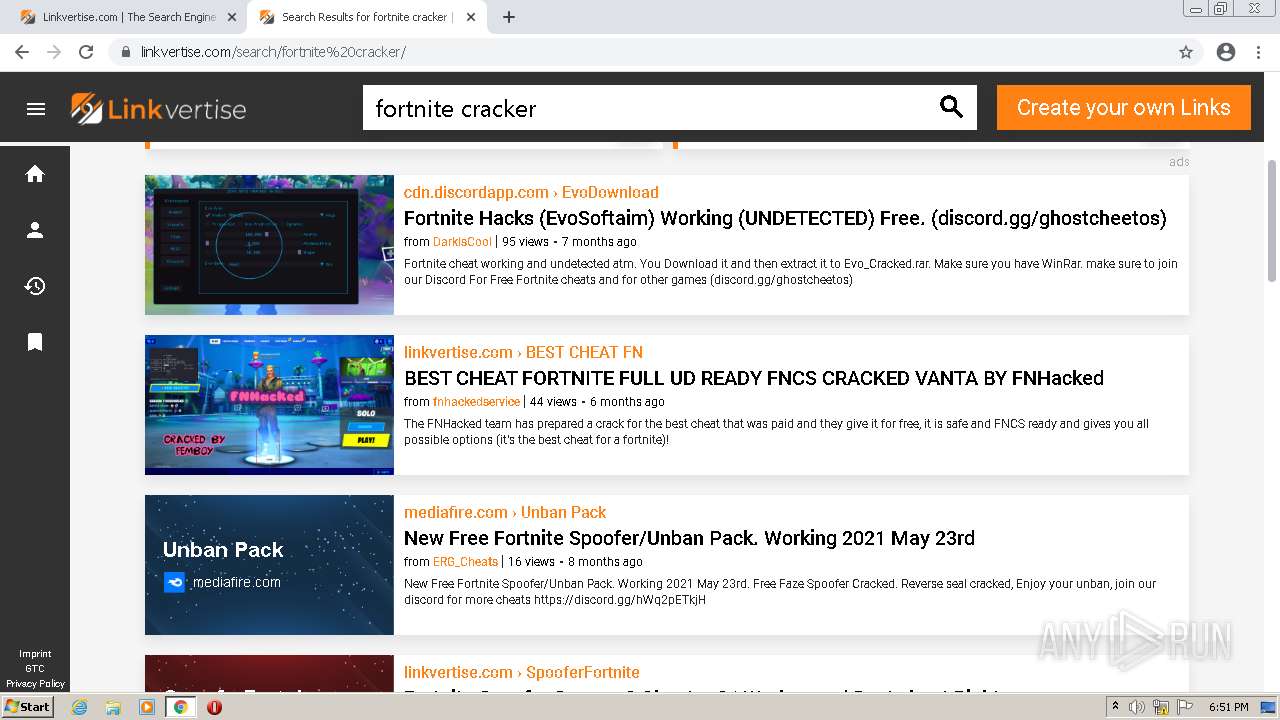
Task: Click the ads label
Action: 1179,162
